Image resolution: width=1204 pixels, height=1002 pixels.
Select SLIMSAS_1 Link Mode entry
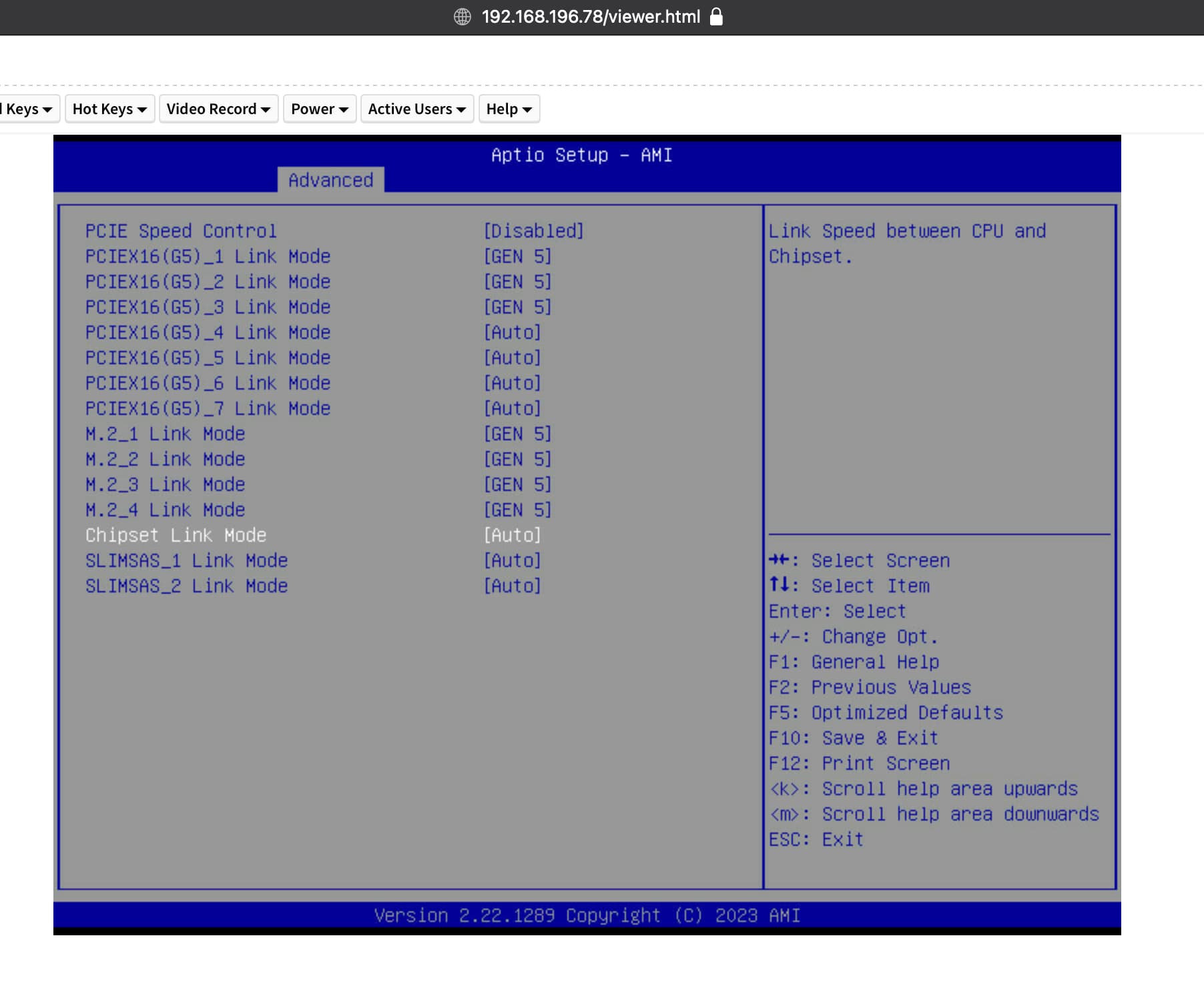coord(186,560)
